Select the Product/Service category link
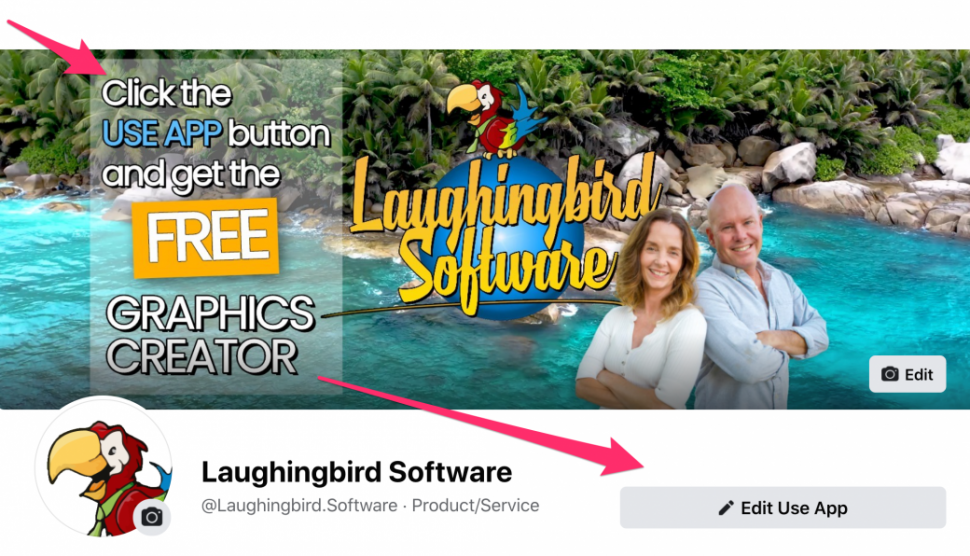Screen dimensions: 970x556 coord(475,505)
